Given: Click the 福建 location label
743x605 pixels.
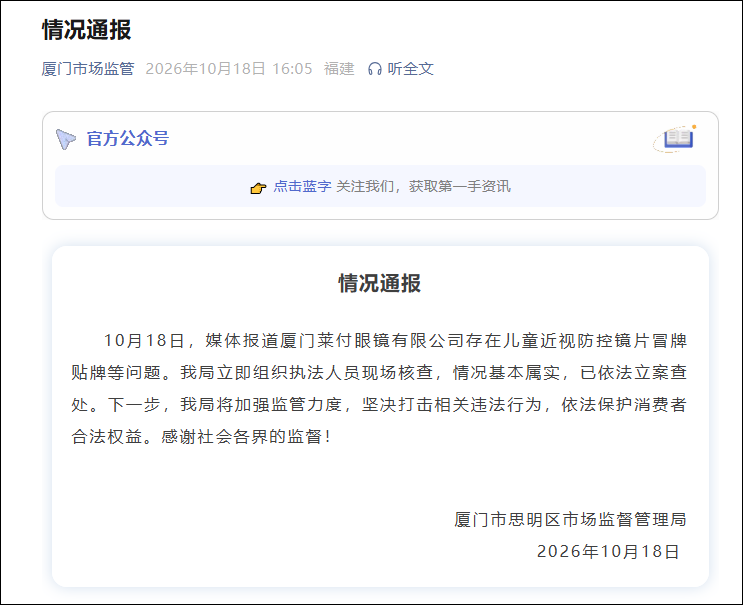Looking at the screenshot, I should (x=339, y=69).
